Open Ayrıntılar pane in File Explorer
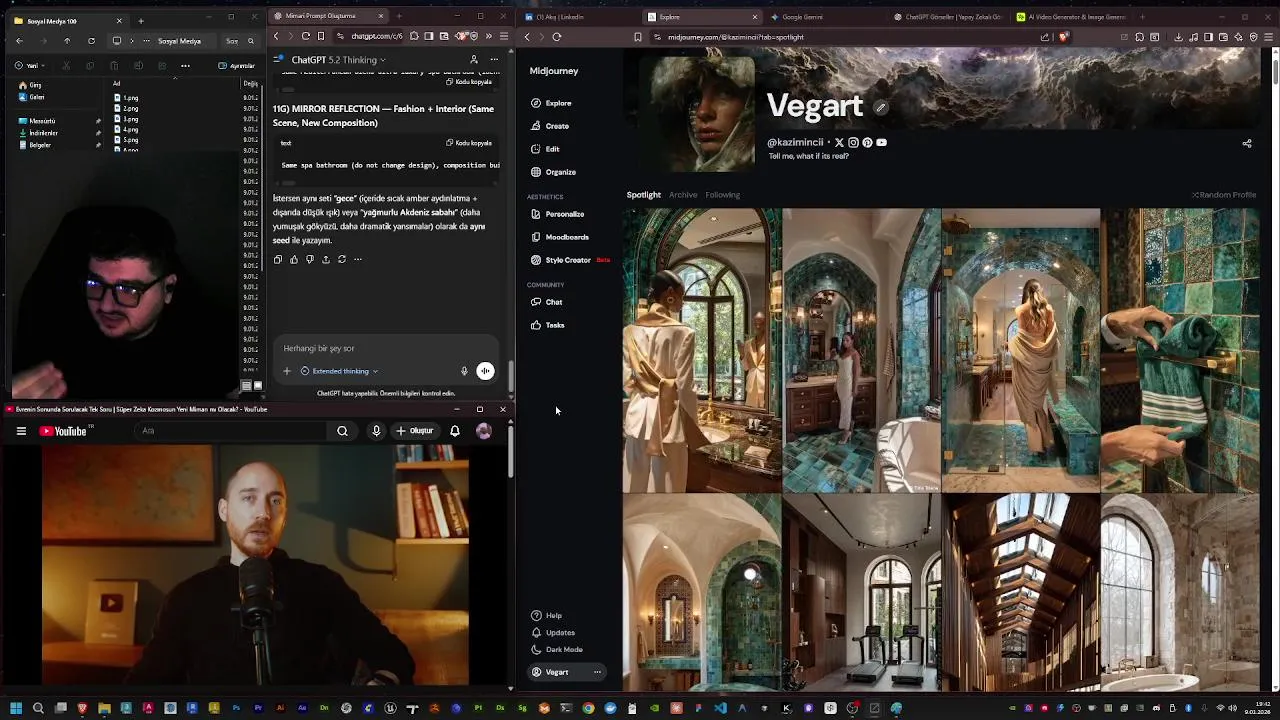Image resolution: width=1280 pixels, height=720 pixels. click(239, 66)
